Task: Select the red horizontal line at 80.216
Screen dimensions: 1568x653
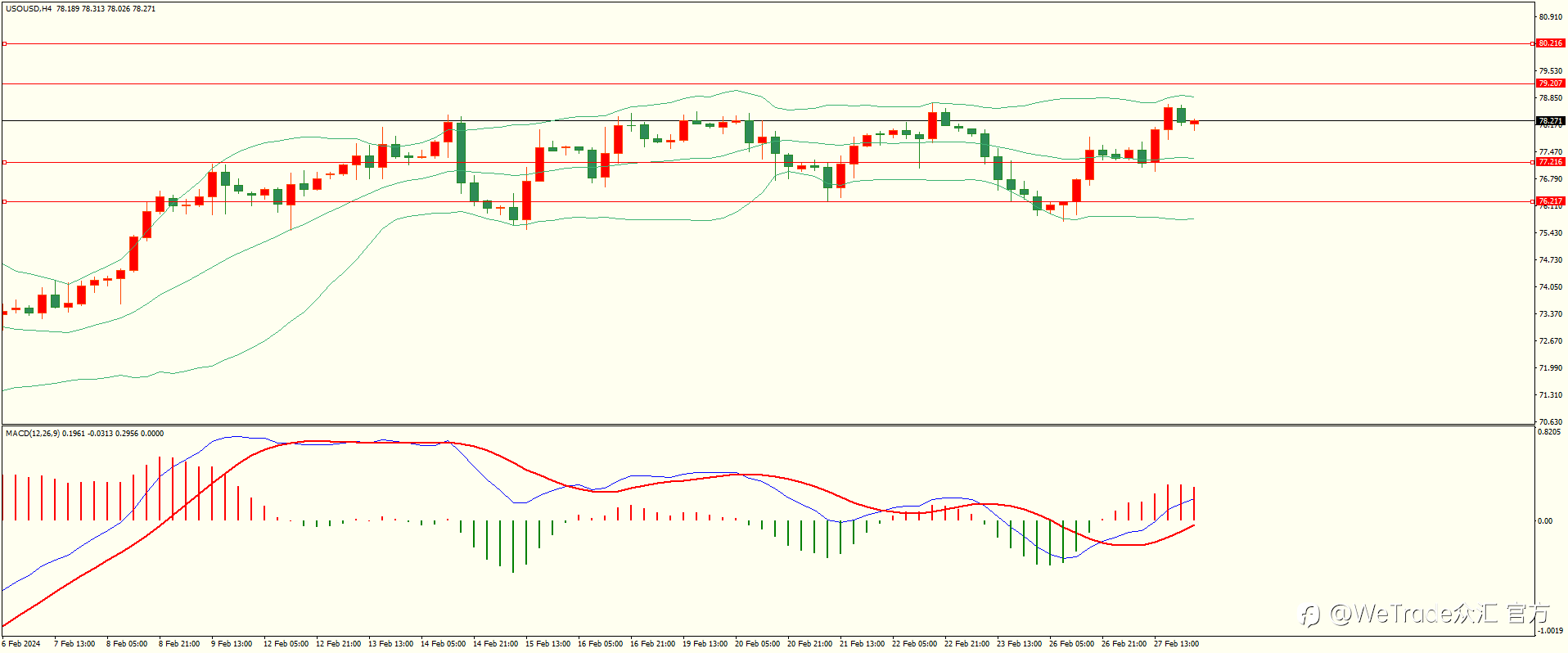Action: tap(767, 43)
